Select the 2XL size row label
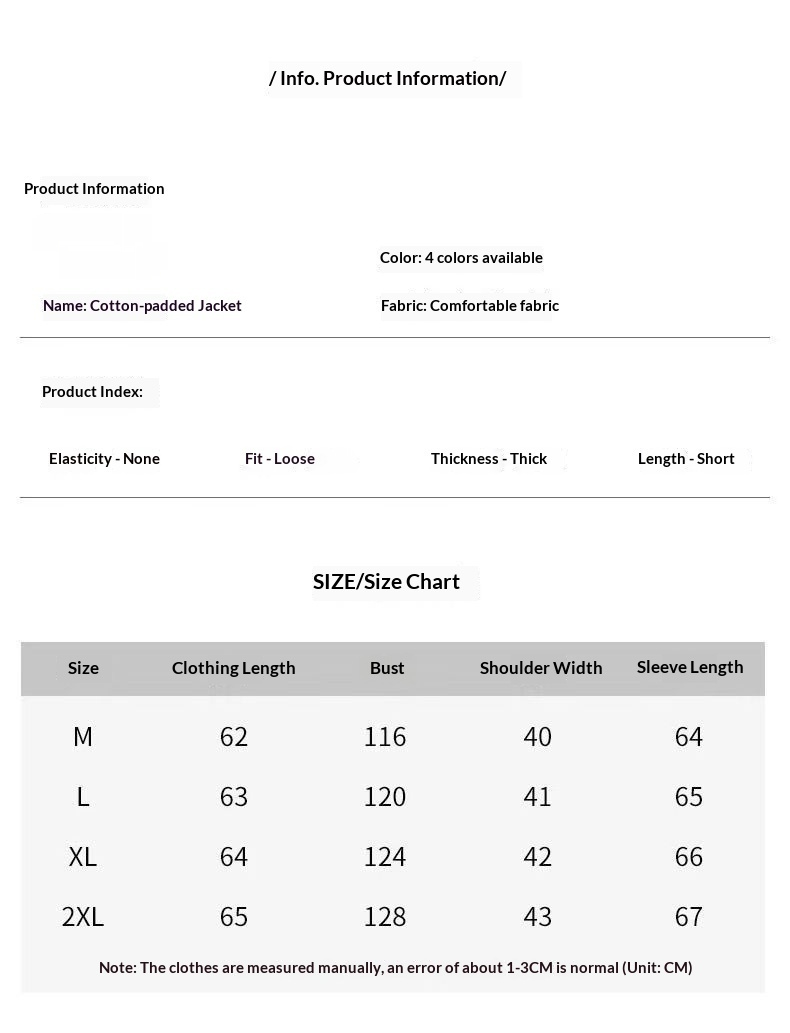 [x=83, y=916]
